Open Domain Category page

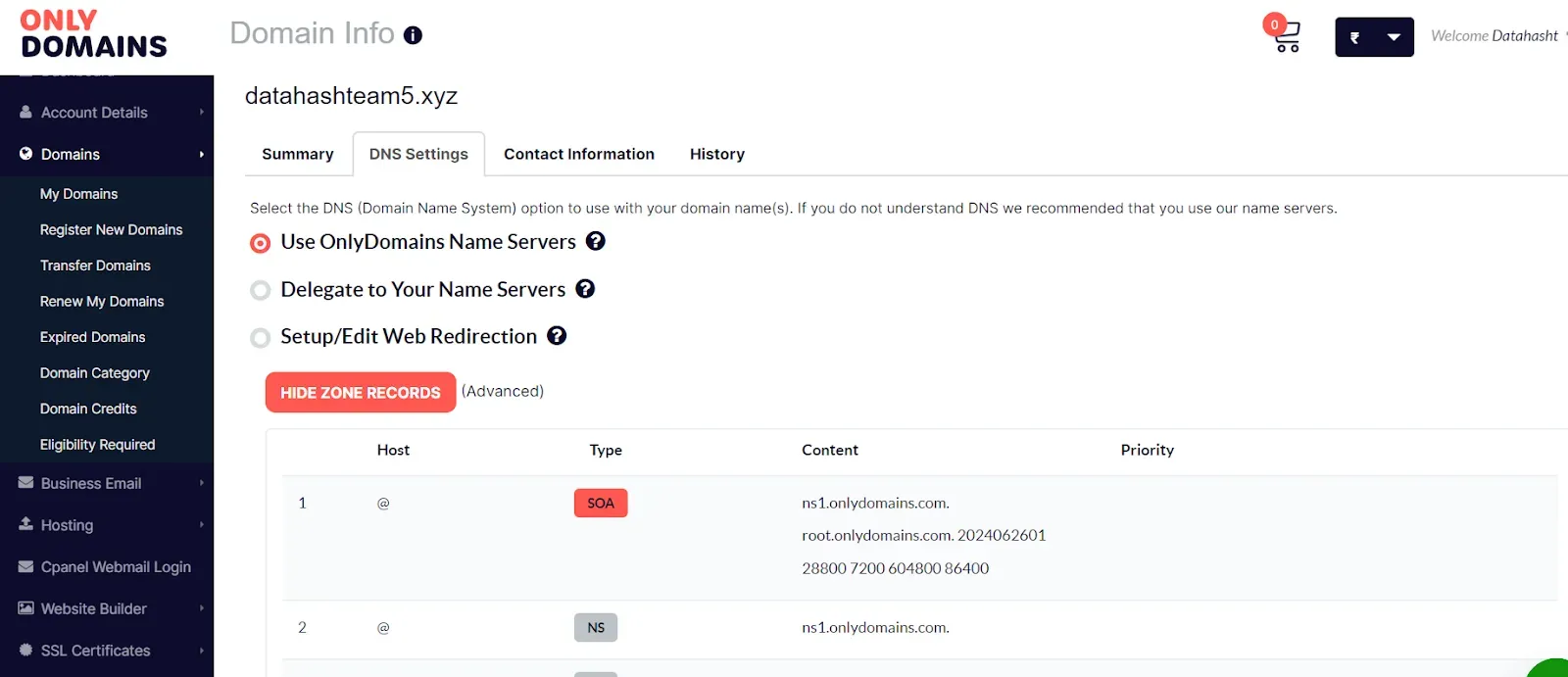click(94, 372)
